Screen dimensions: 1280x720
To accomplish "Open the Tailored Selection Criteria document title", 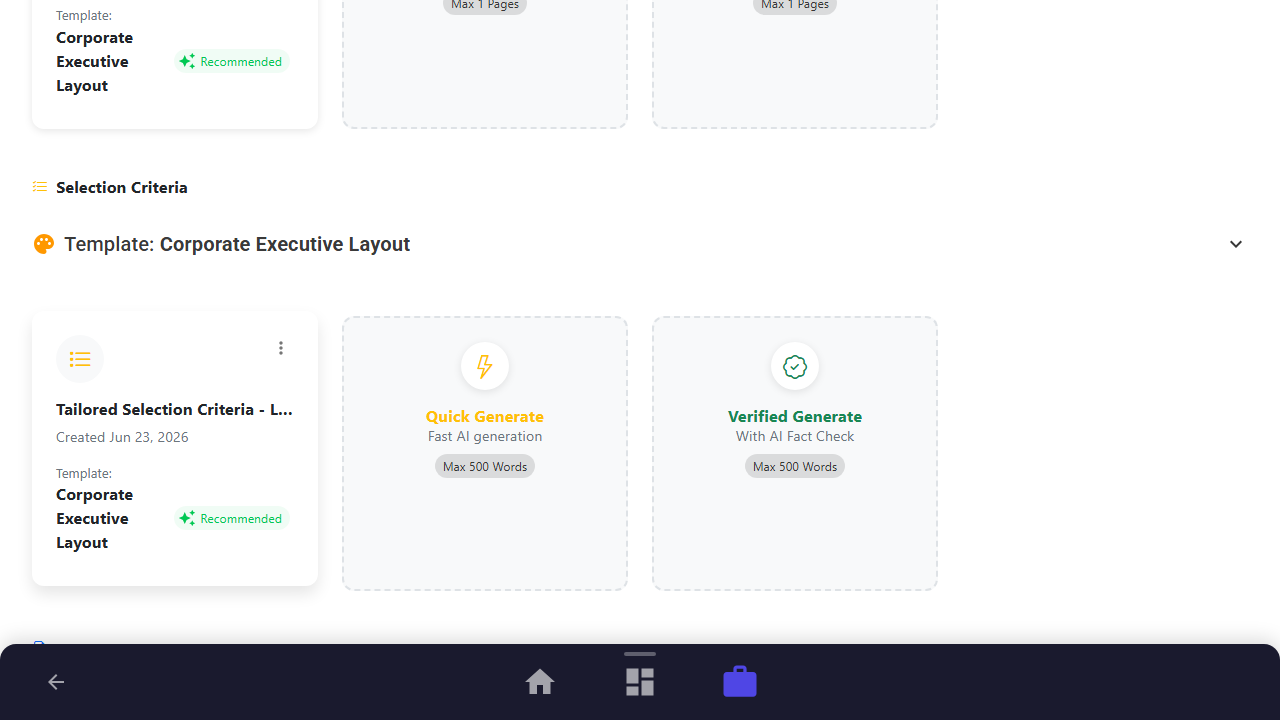I will pos(175,409).
